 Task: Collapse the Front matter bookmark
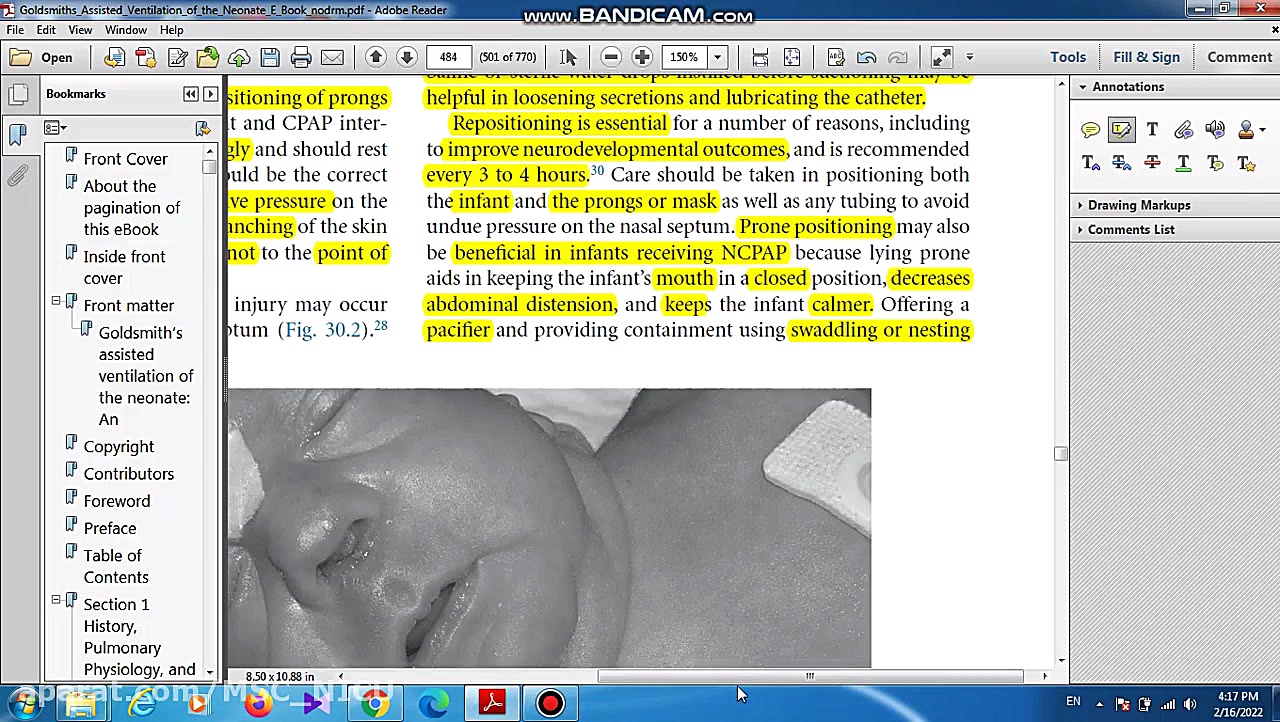click(56, 301)
